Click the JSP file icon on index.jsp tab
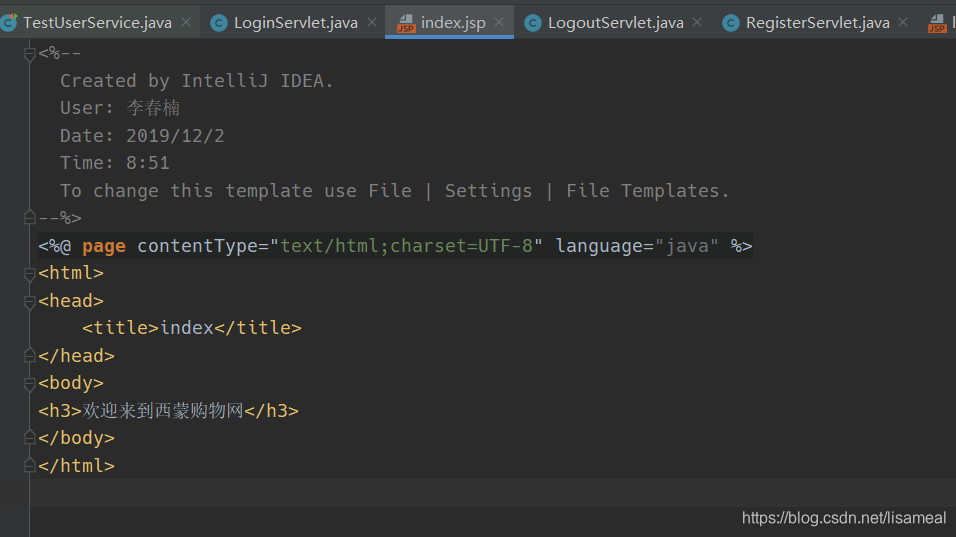Screen dimensions: 956x537 click(x=405, y=24)
